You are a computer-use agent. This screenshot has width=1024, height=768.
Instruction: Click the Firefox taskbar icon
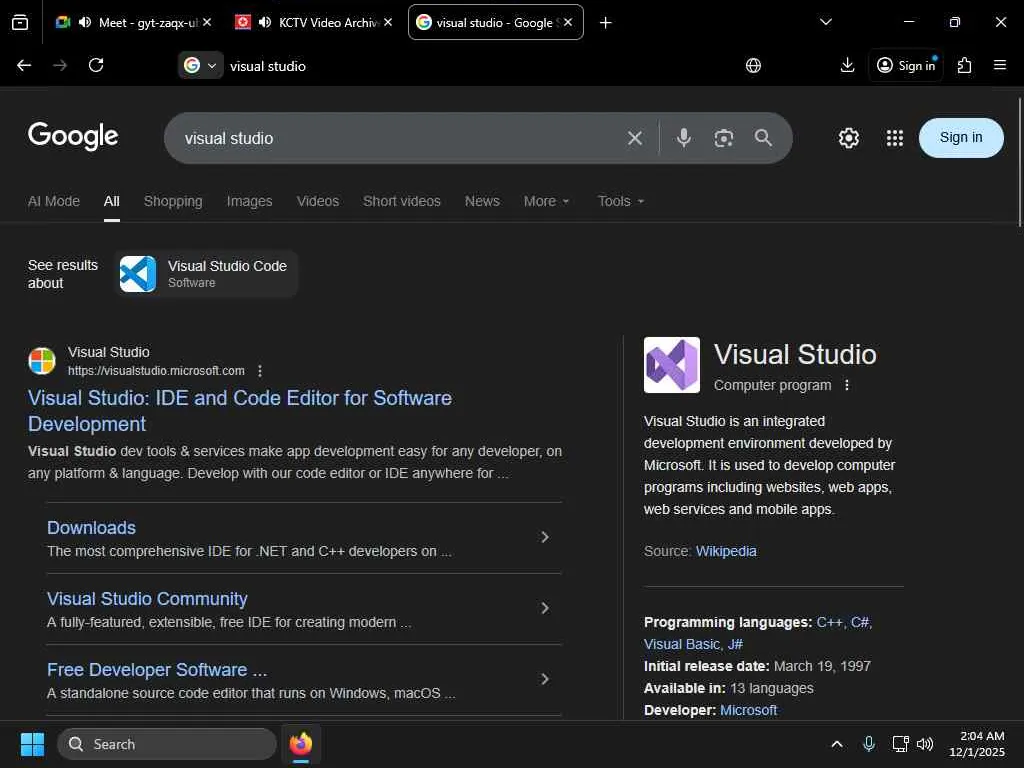(300, 744)
